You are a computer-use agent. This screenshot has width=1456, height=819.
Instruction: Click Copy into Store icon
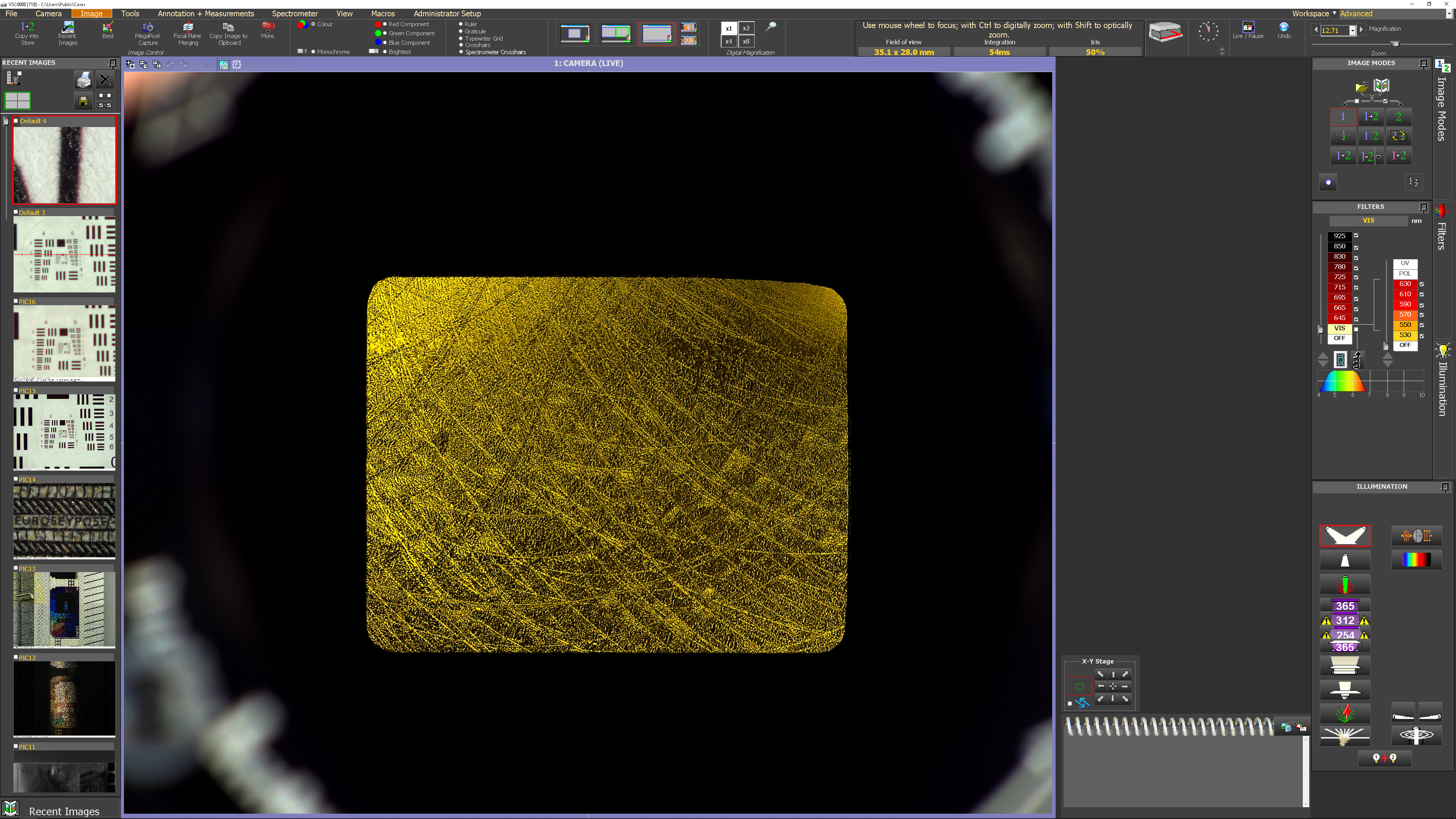tap(27, 27)
